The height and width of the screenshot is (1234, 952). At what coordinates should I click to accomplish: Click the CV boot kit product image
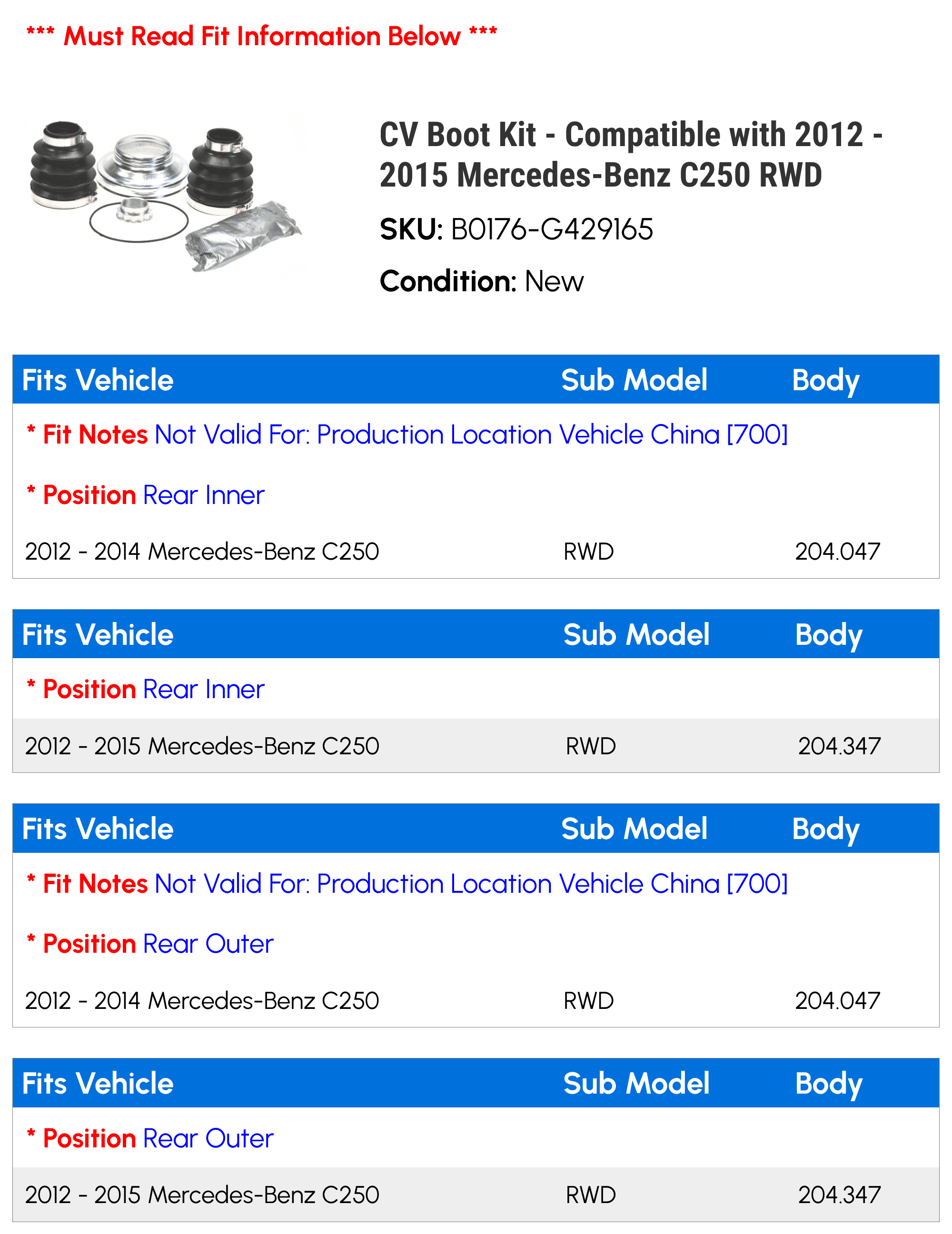[165, 195]
